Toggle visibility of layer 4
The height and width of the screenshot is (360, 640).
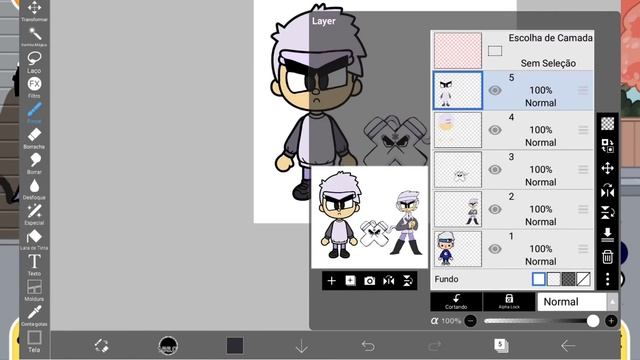click(x=495, y=130)
